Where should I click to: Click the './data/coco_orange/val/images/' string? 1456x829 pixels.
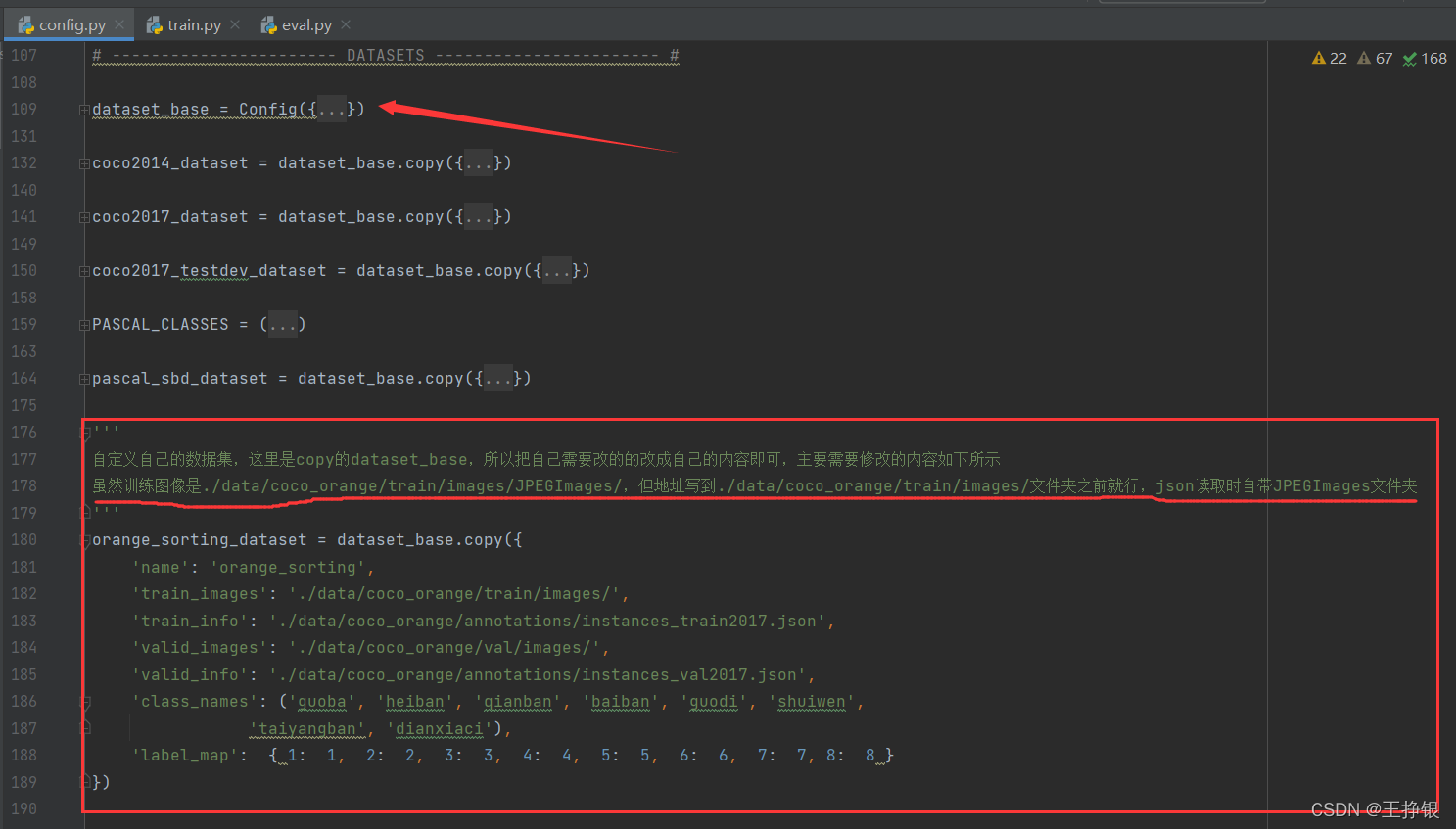click(445, 648)
